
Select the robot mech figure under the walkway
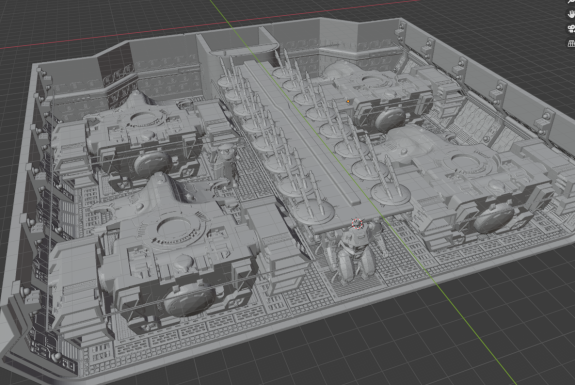point(355,253)
